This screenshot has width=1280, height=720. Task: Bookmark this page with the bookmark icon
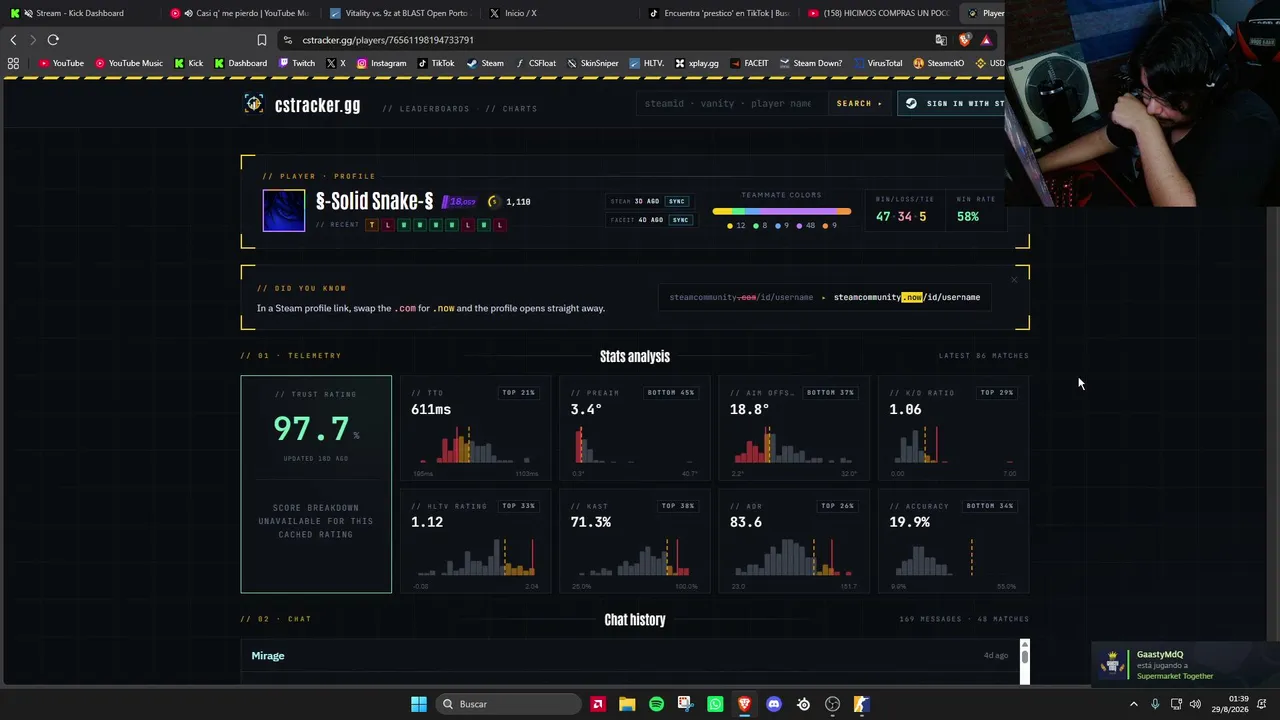coord(262,40)
